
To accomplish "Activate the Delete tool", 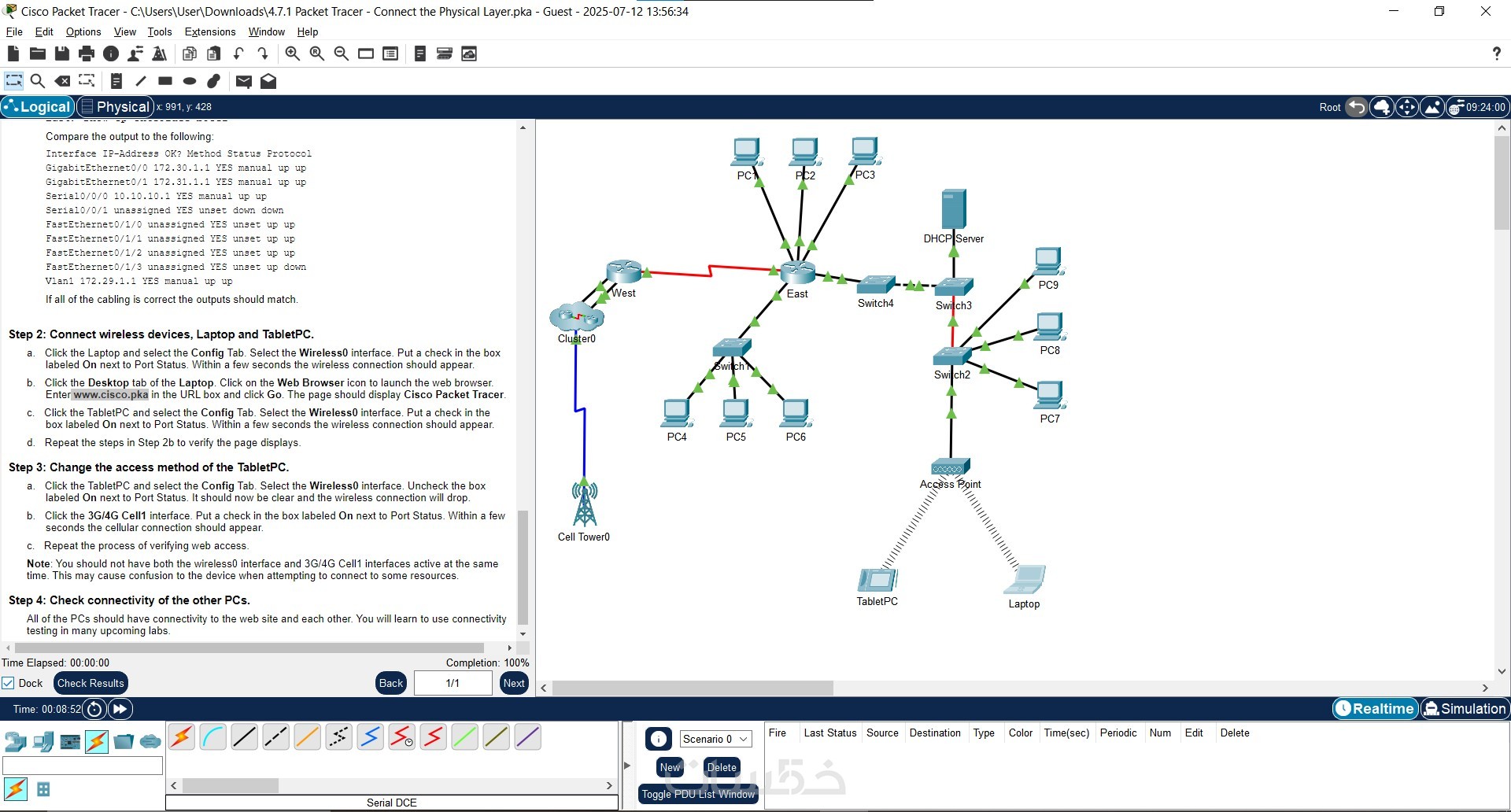I will [x=62, y=81].
